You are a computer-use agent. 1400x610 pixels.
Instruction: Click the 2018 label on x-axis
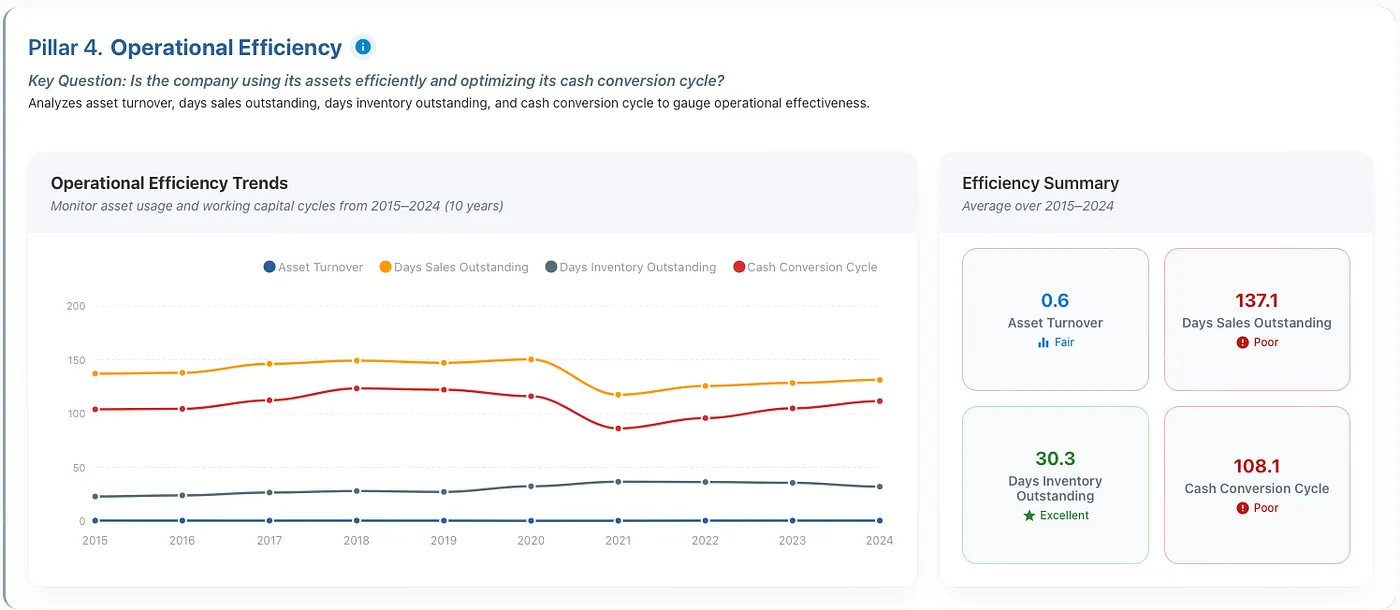(x=356, y=540)
